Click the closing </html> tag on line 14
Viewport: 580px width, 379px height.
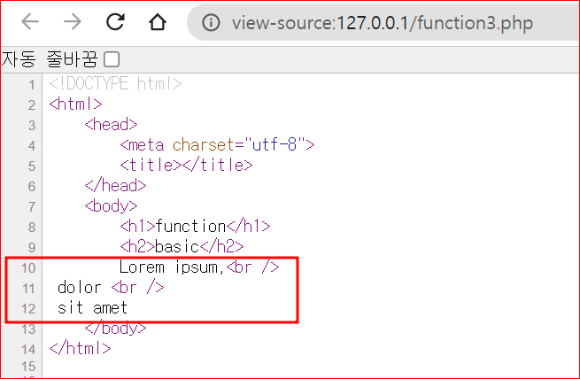click(x=80, y=348)
